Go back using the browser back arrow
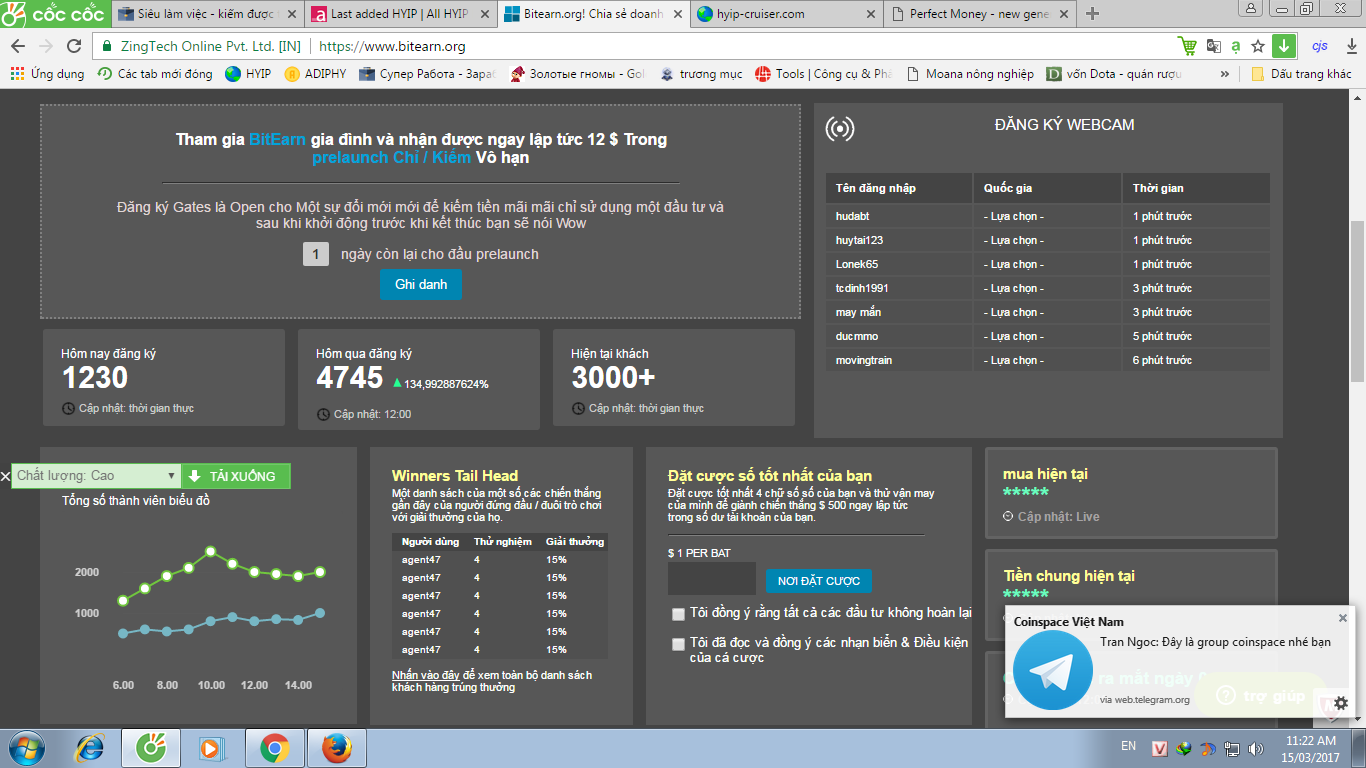This screenshot has height=768, width=1366. pos(18,46)
